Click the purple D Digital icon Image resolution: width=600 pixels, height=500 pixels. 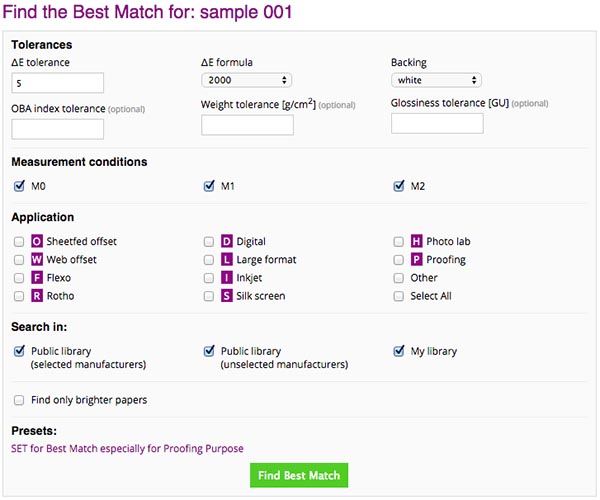[227, 241]
